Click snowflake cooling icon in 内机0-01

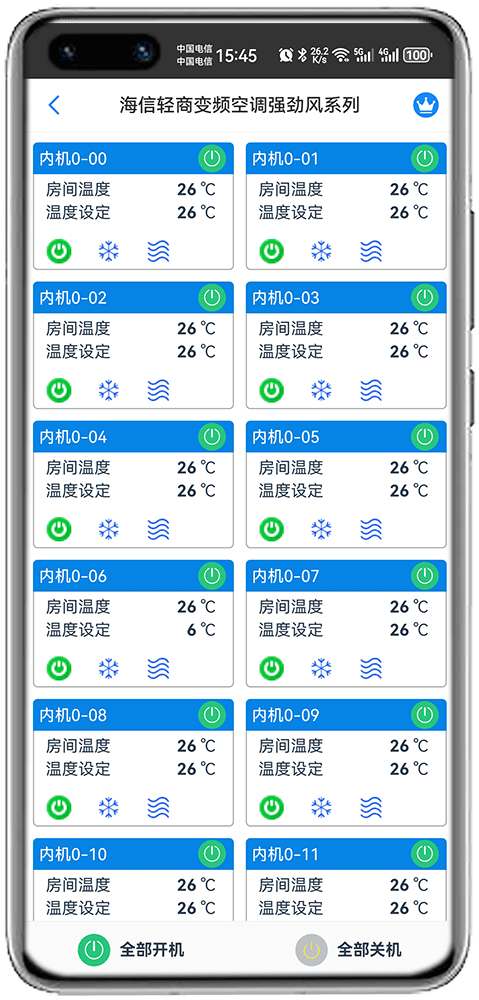click(x=321, y=251)
